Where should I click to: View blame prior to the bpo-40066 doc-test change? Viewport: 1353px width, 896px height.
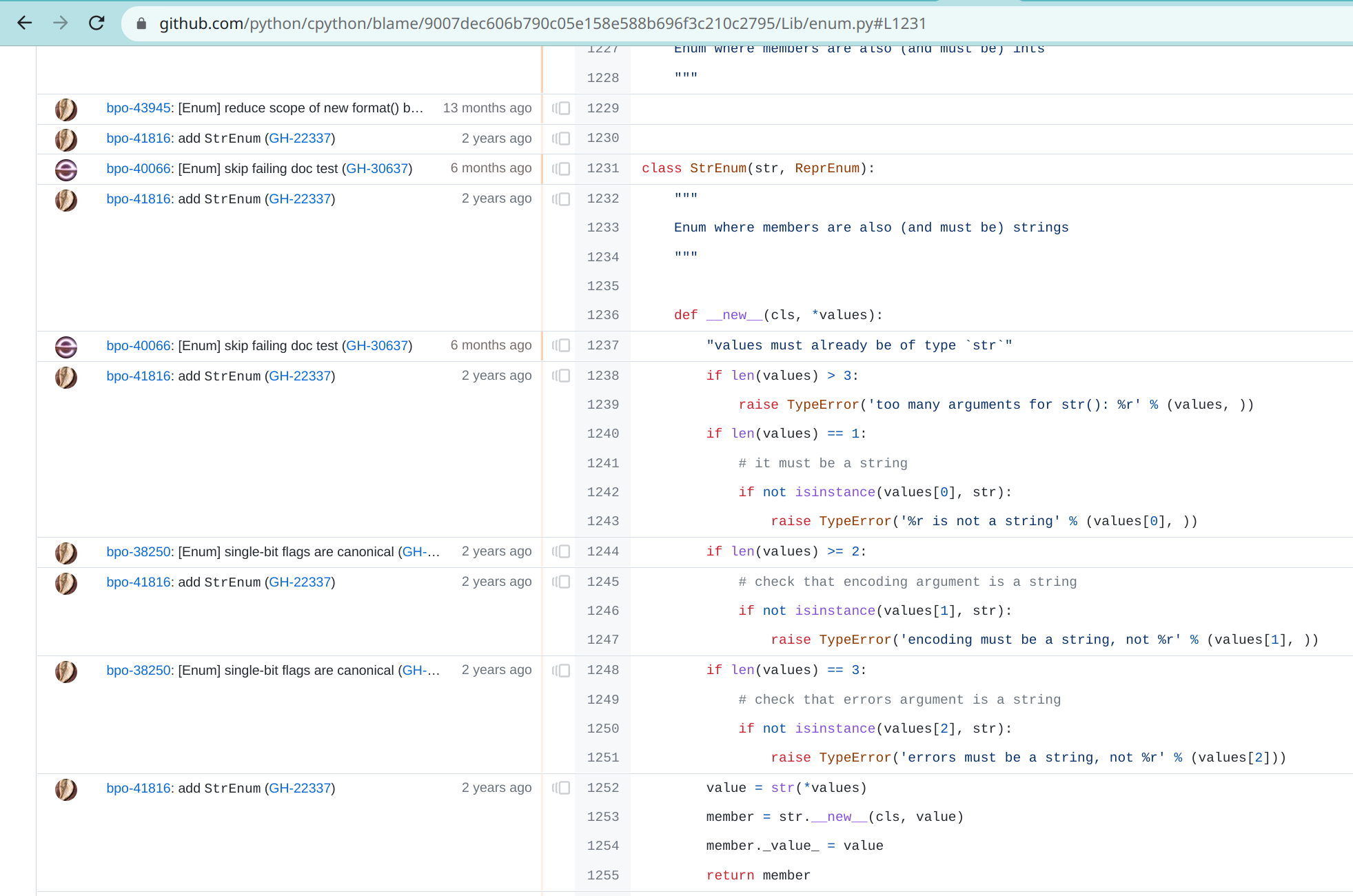click(x=560, y=345)
